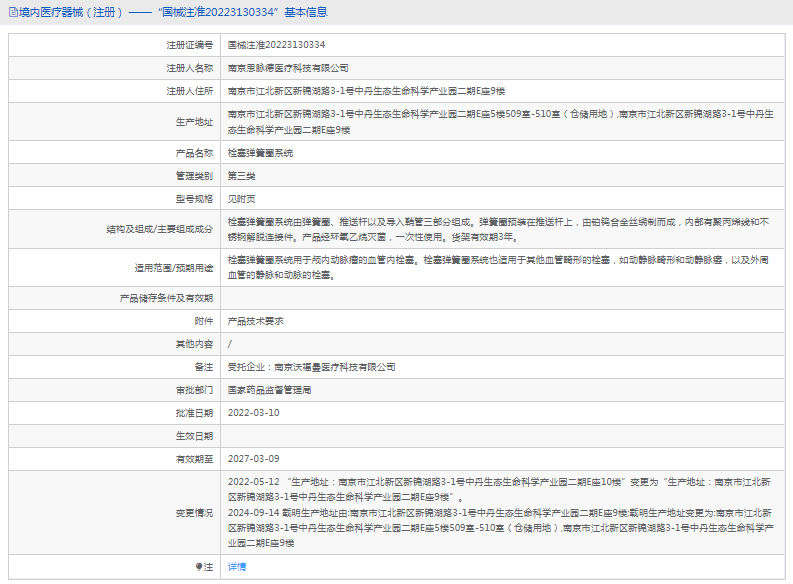Click the 产品名称 label
793x584 pixels.
(194, 153)
